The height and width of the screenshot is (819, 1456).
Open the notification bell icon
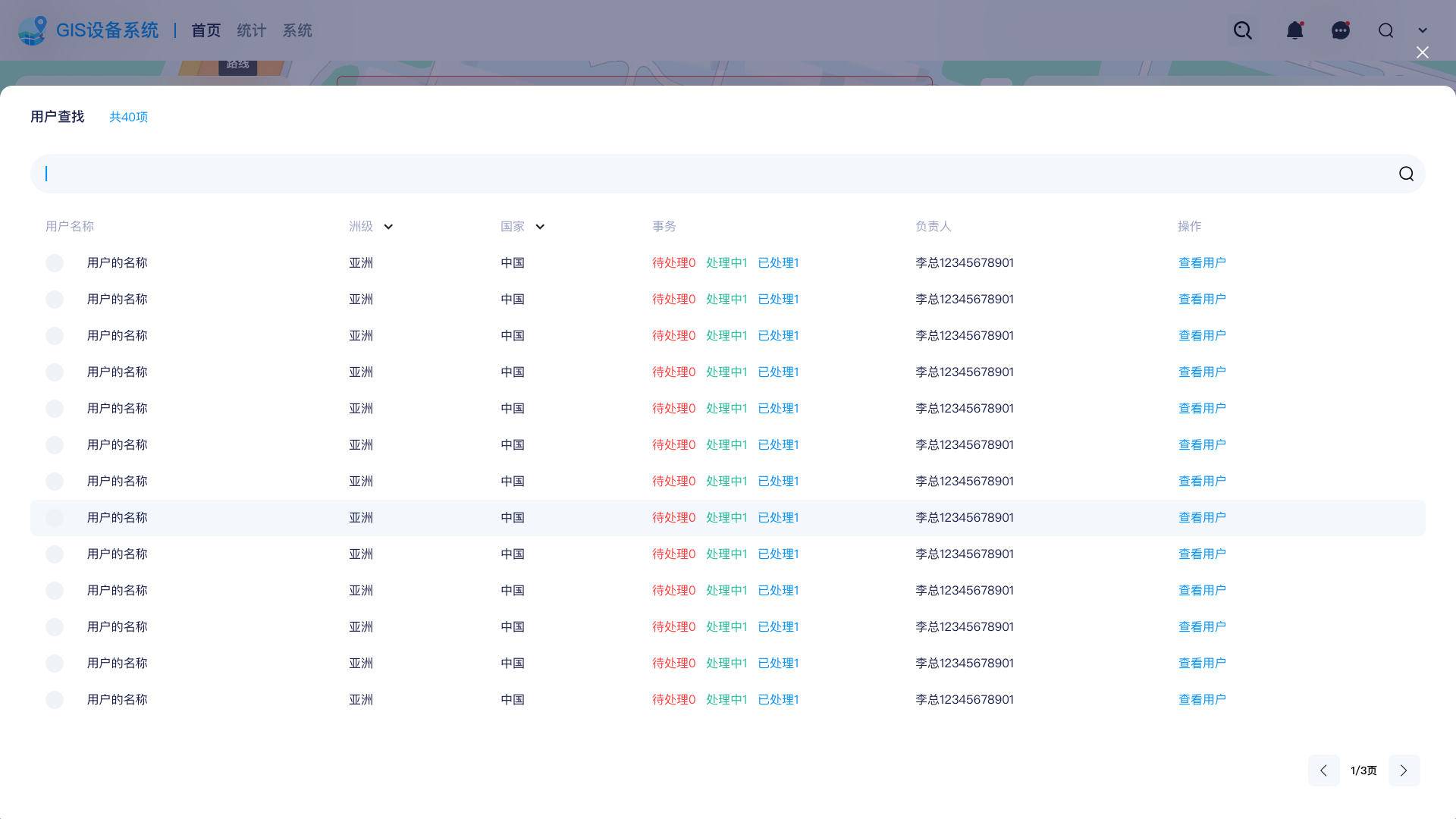click(1294, 30)
